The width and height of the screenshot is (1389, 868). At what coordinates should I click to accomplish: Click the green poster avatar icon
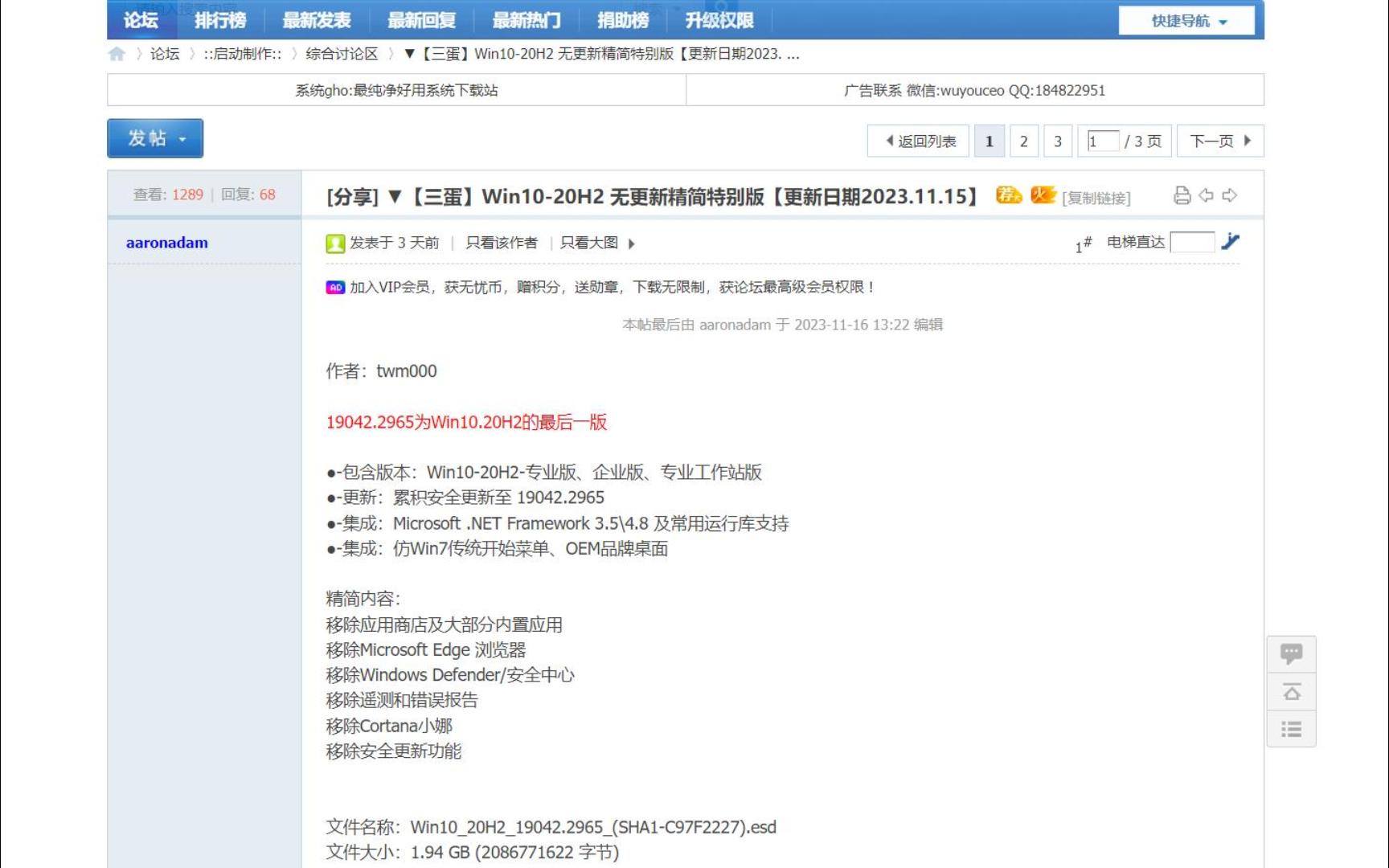[335, 244]
